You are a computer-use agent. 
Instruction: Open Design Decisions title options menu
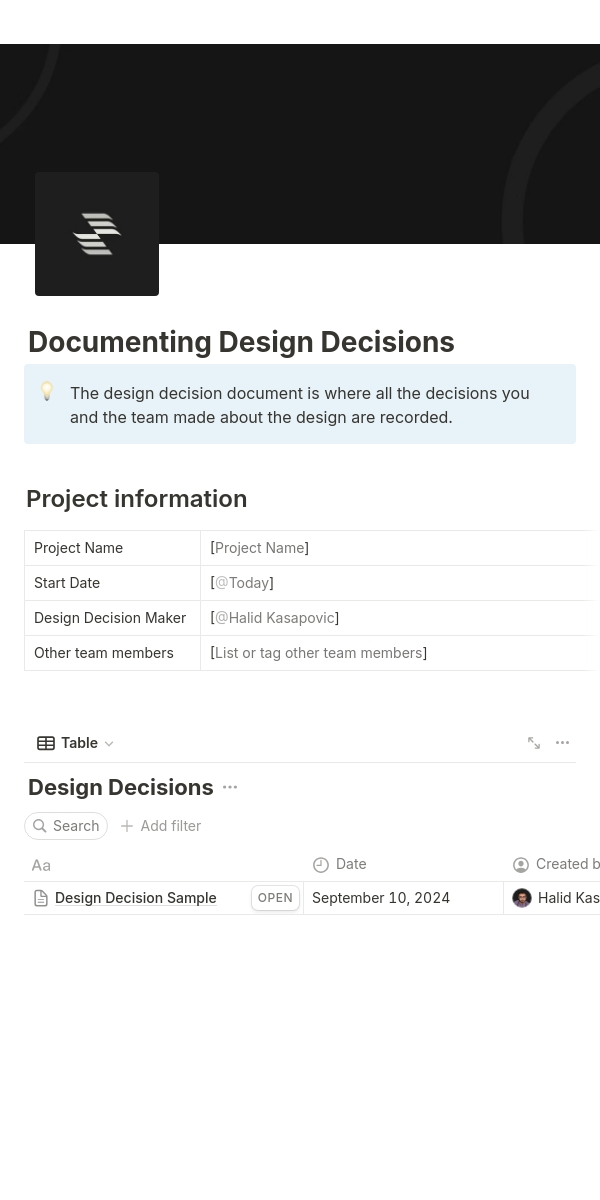(230, 788)
